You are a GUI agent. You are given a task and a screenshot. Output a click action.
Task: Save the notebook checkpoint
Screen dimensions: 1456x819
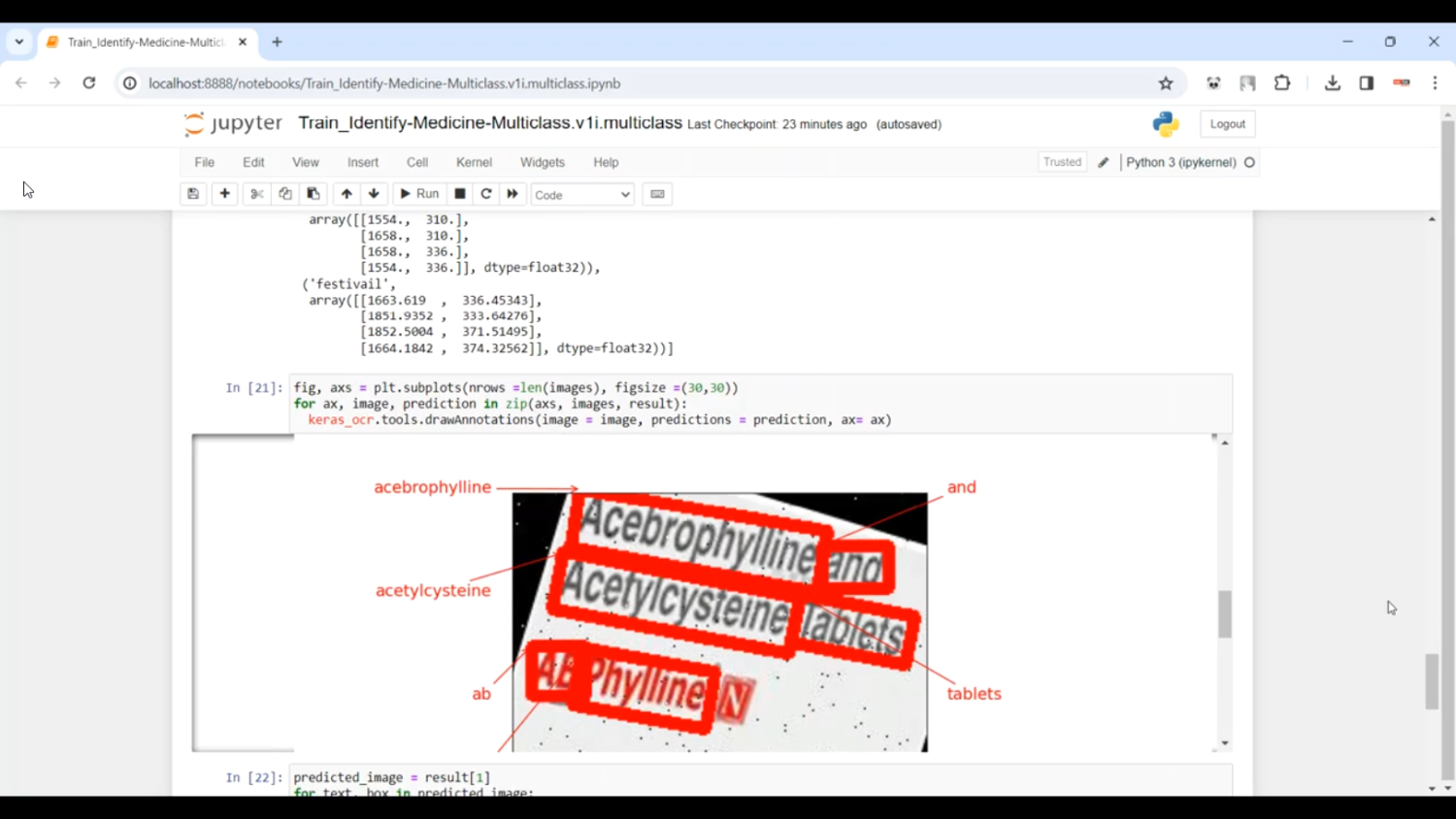click(x=192, y=194)
